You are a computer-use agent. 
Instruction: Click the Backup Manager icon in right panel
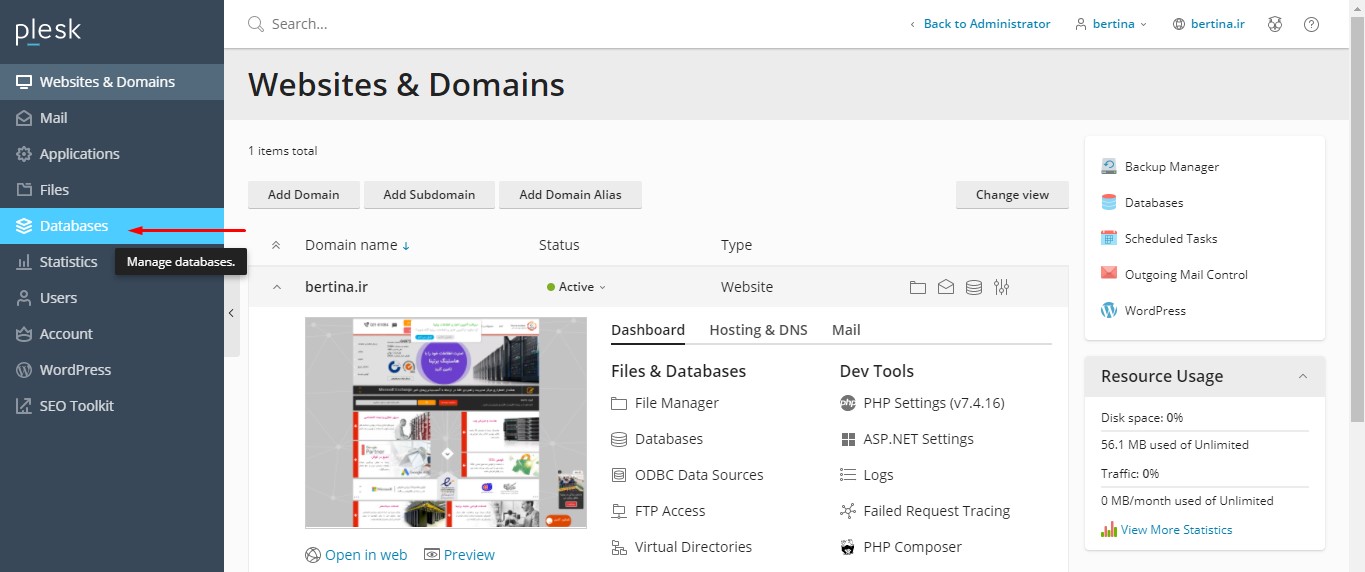click(x=1108, y=167)
